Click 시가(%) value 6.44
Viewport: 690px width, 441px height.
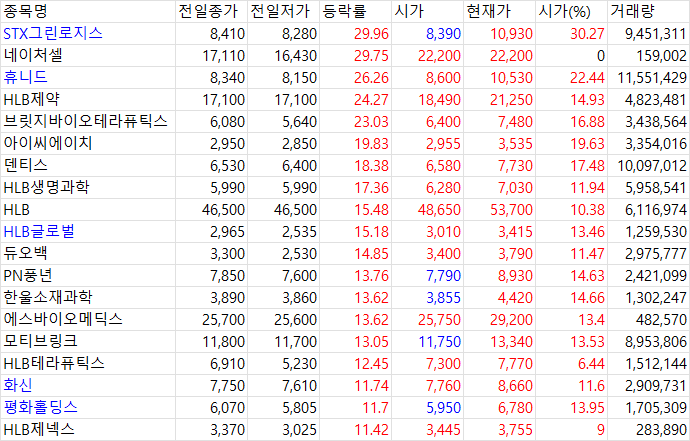(x=591, y=364)
